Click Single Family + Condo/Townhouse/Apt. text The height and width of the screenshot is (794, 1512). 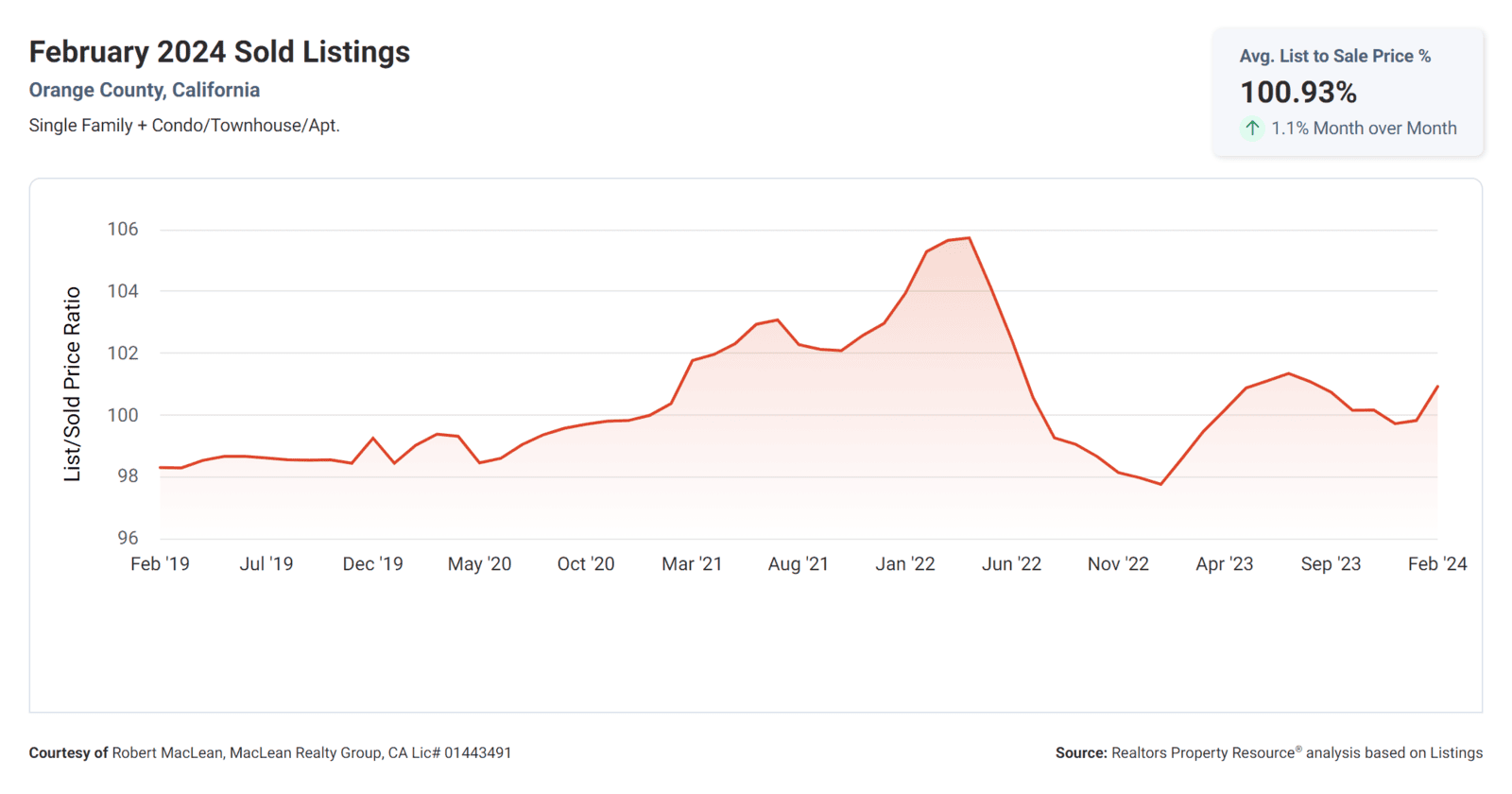184,126
